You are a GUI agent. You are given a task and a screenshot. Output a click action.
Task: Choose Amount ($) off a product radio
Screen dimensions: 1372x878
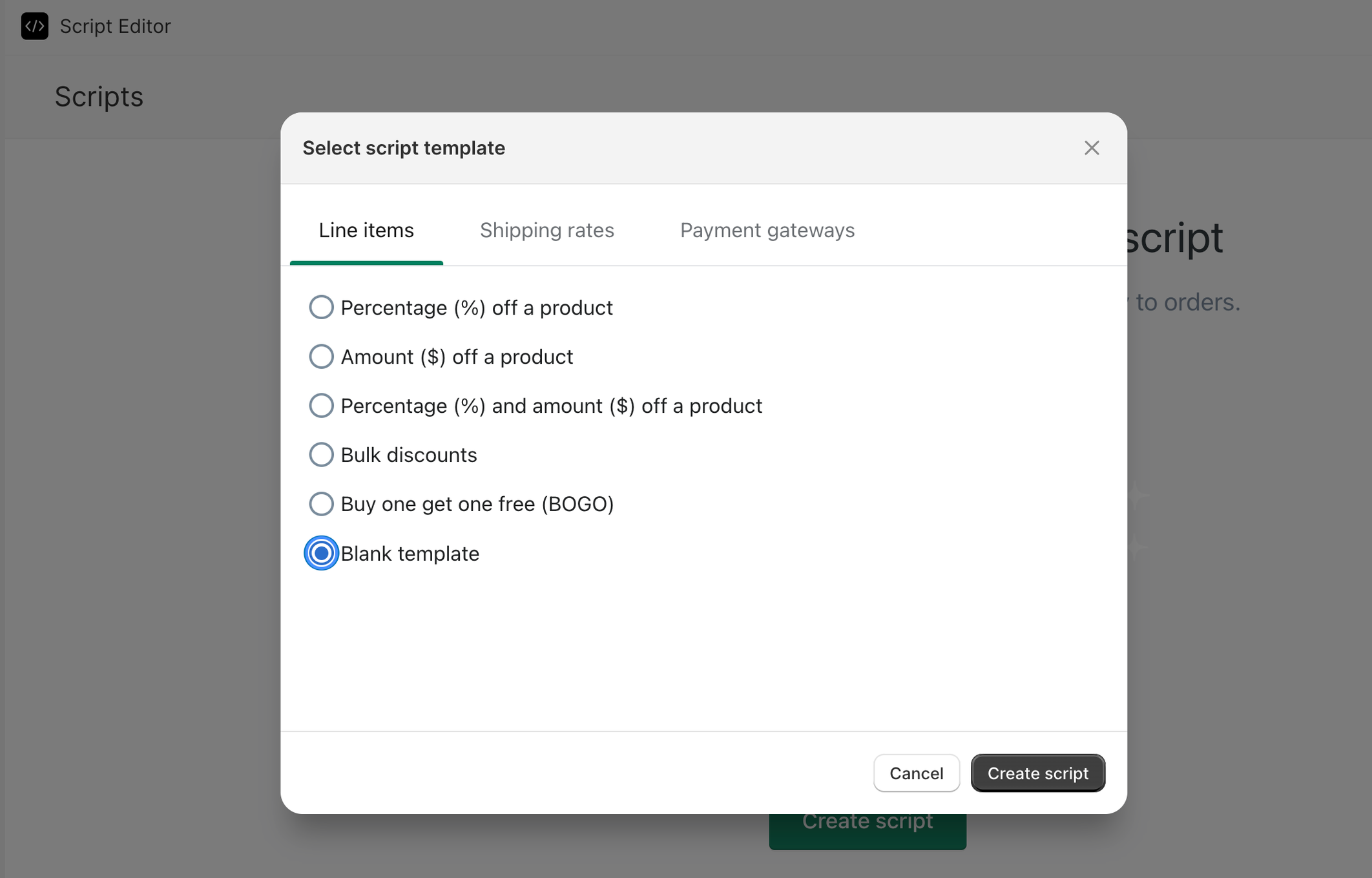pyautogui.click(x=321, y=357)
